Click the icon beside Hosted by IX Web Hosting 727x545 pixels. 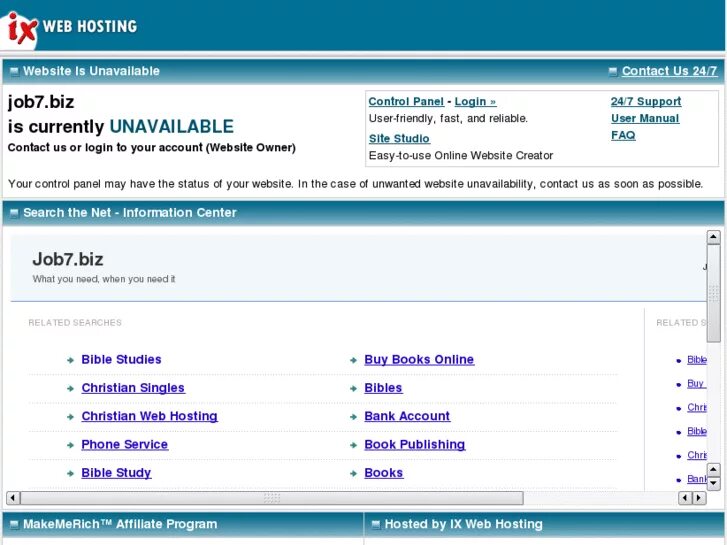pos(376,525)
